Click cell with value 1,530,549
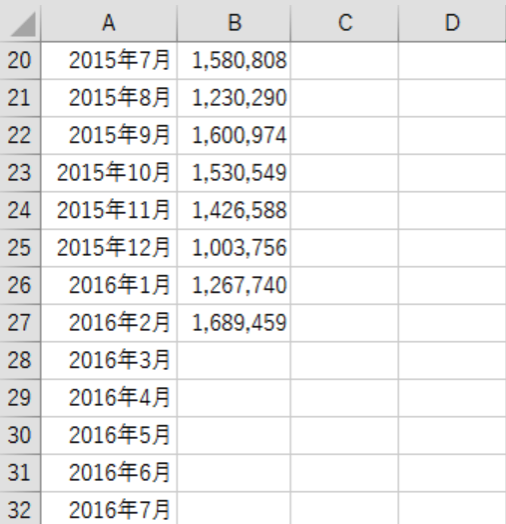Screen dimensions: 506x524 (234, 173)
